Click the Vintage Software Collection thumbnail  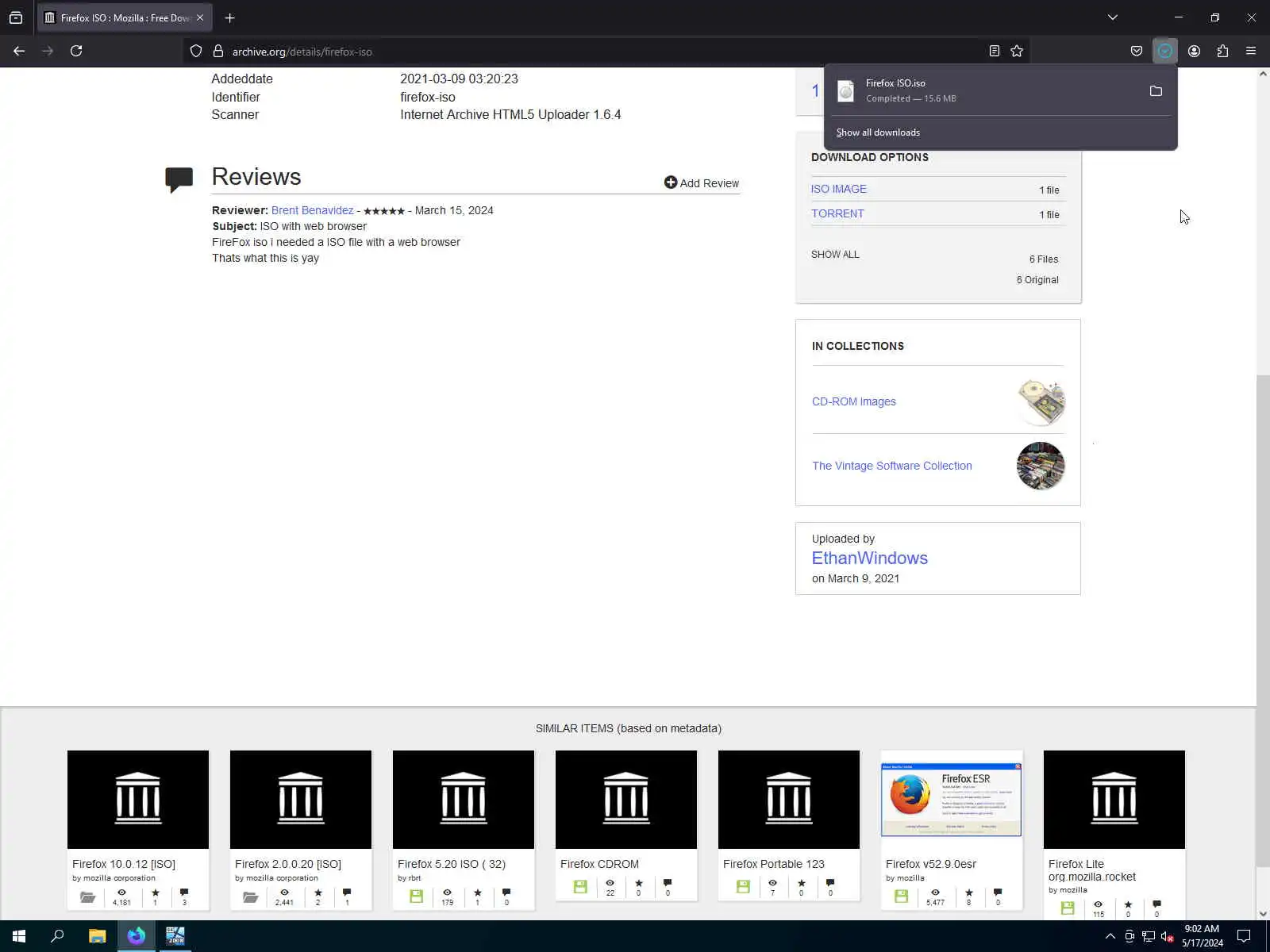1041,466
